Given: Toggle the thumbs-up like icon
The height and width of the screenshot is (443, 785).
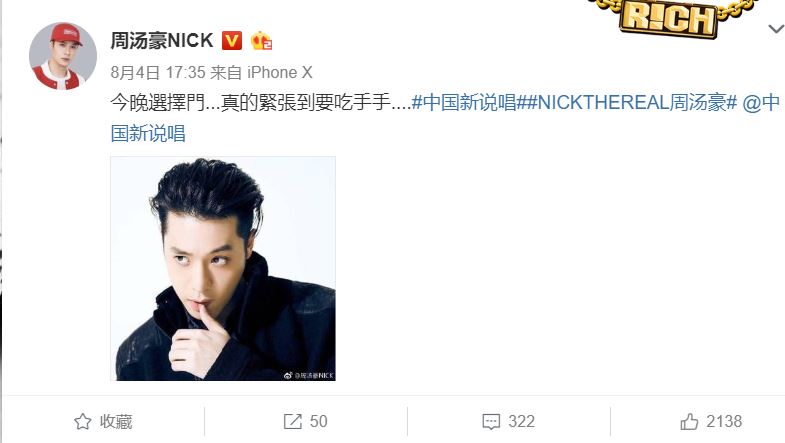Looking at the screenshot, I should tap(689, 421).
